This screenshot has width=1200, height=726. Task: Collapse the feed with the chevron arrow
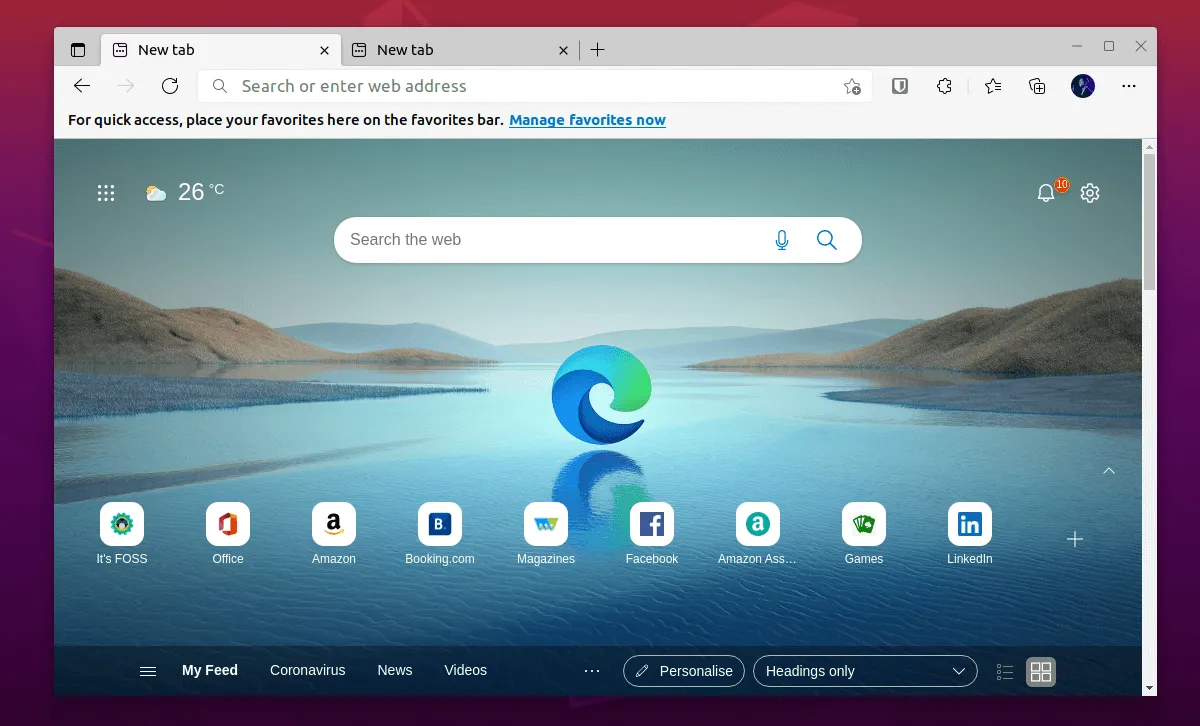(x=1108, y=470)
